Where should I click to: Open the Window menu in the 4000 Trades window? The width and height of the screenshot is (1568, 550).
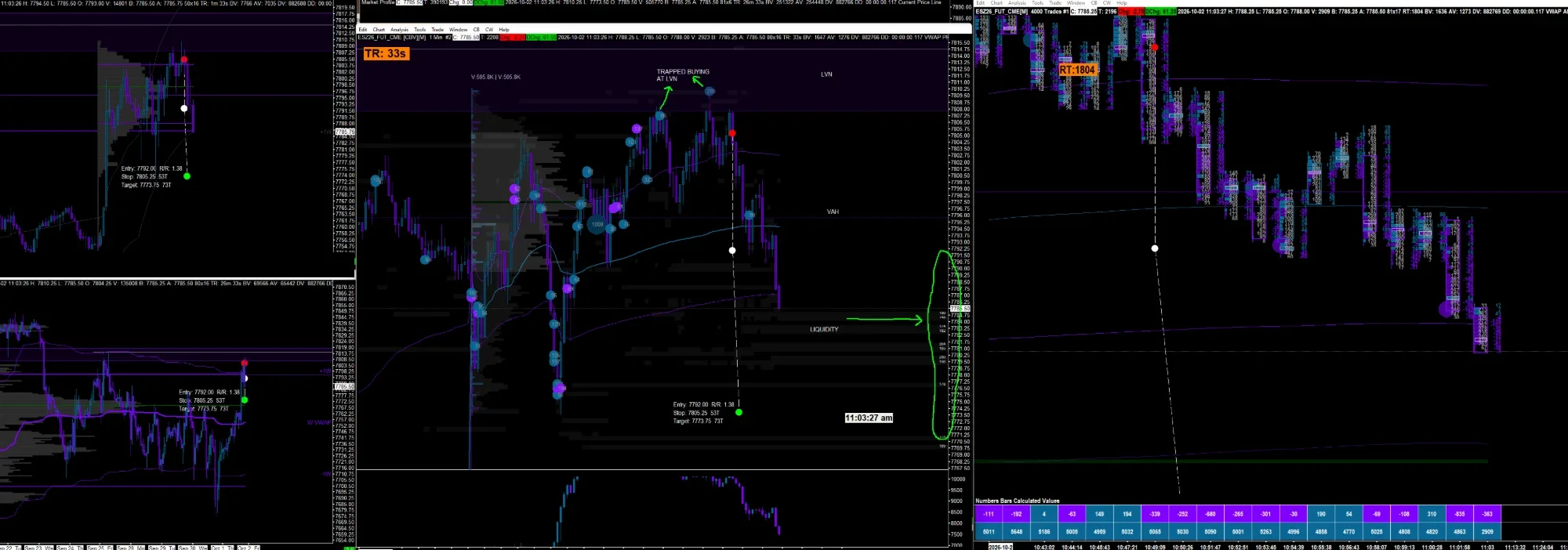tap(1076, 2)
